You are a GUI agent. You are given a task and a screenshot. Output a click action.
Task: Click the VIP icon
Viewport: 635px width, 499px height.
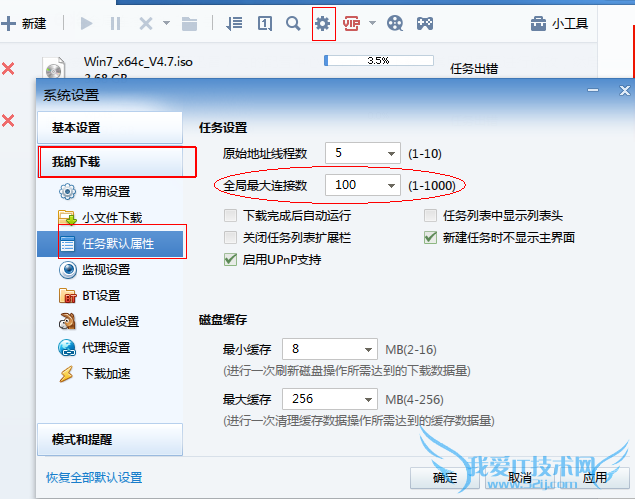coord(351,23)
